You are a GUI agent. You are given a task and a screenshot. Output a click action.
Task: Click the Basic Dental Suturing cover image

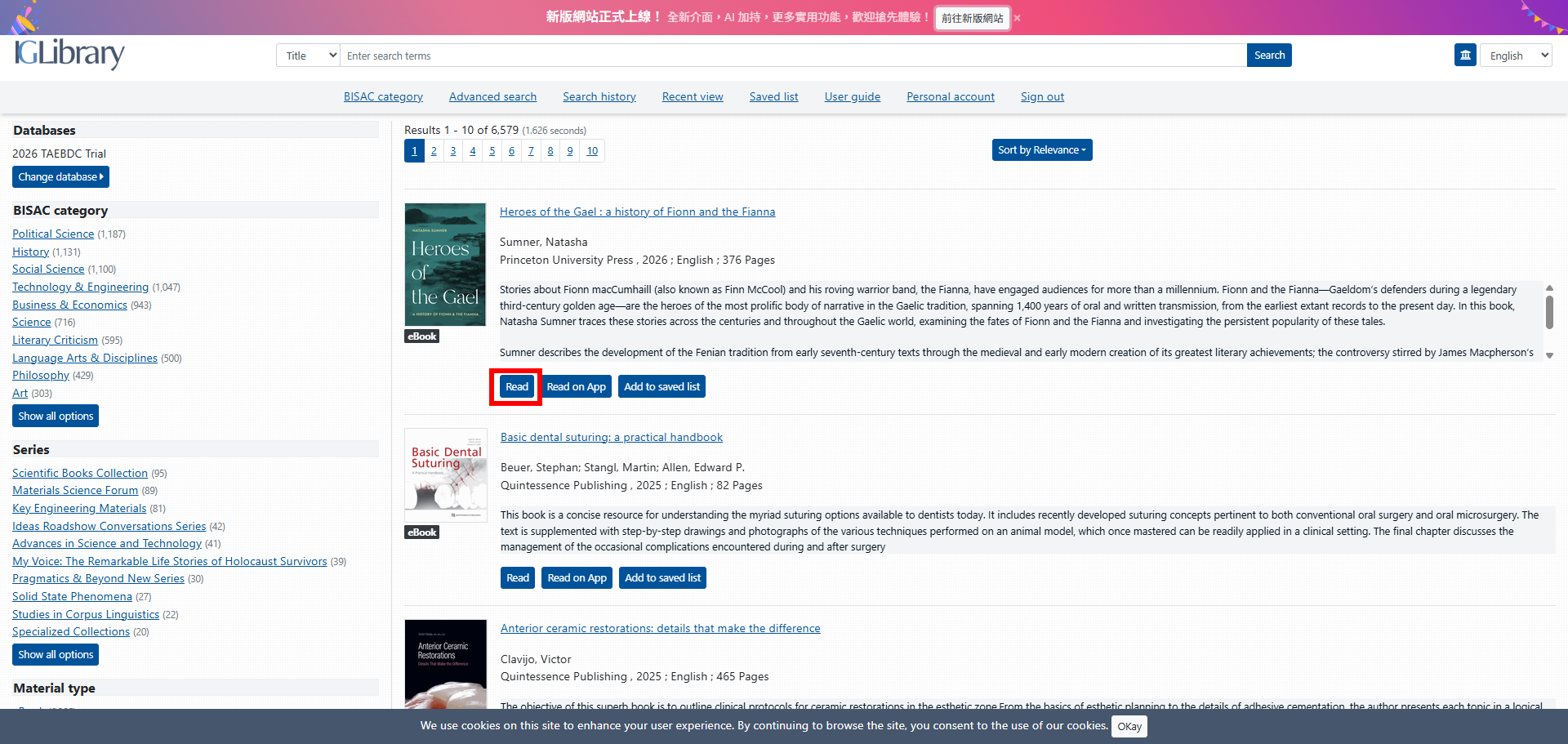click(x=446, y=475)
